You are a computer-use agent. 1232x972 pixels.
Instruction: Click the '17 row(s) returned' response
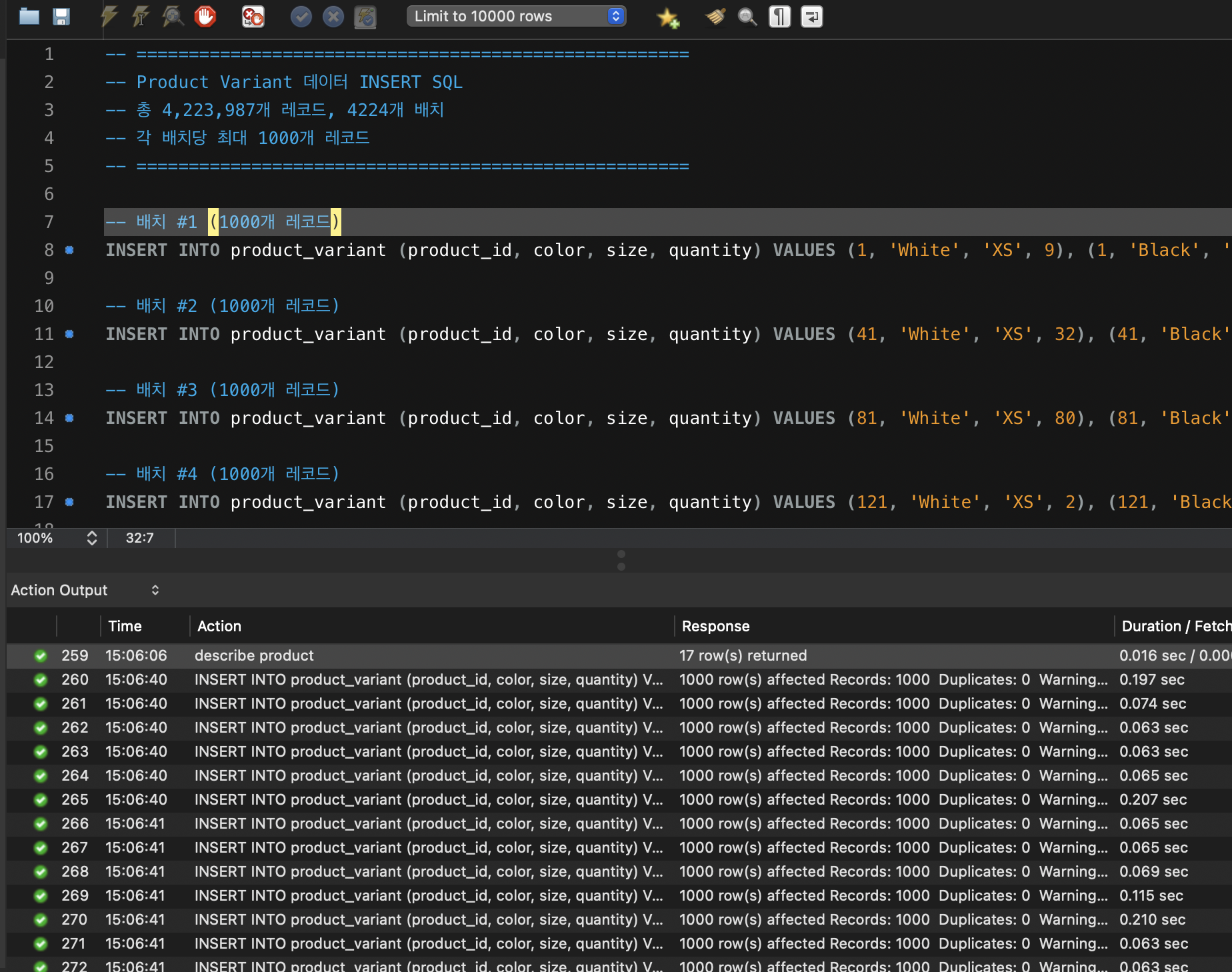[743, 655]
